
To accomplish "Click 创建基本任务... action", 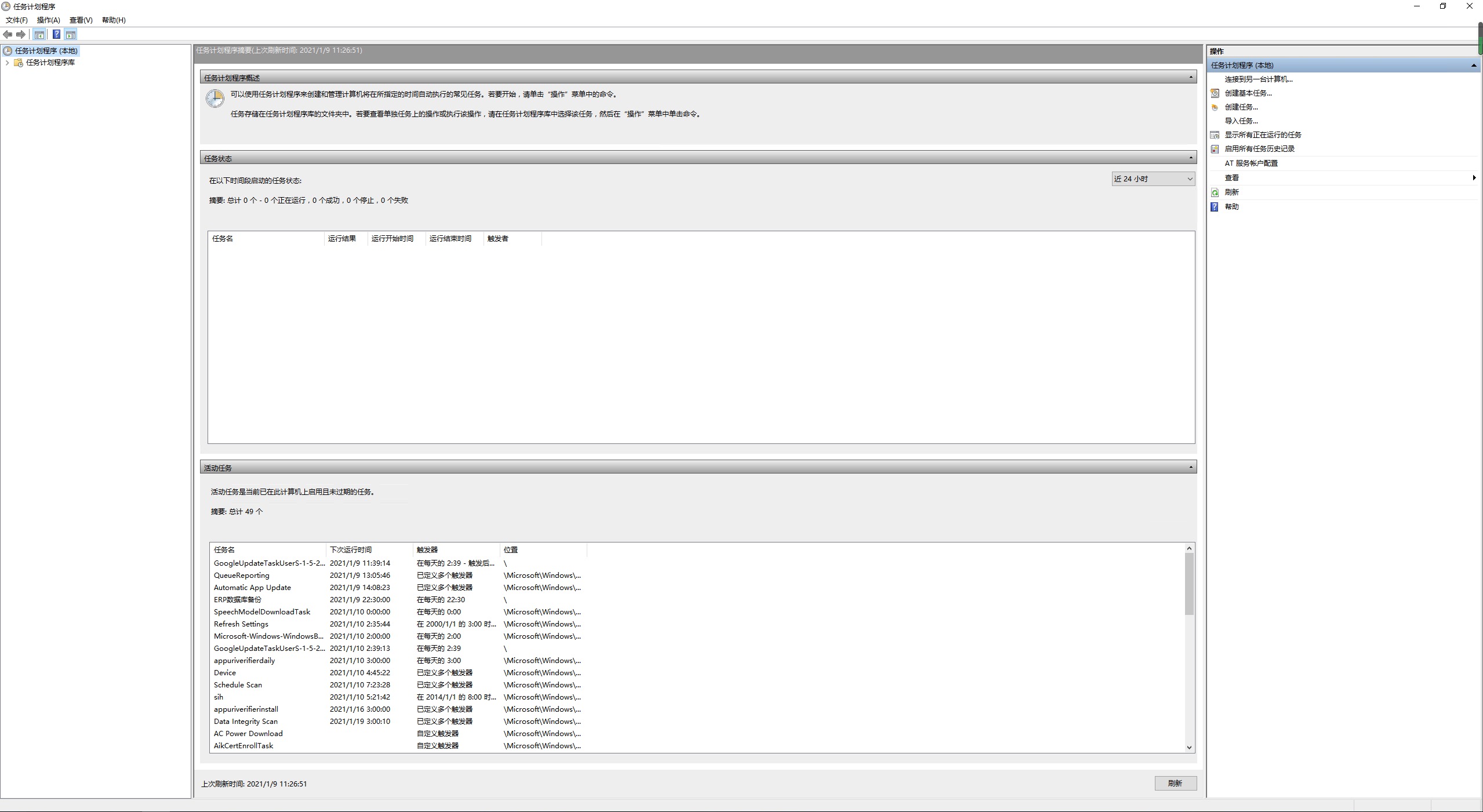I will (x=1248, y=93).
